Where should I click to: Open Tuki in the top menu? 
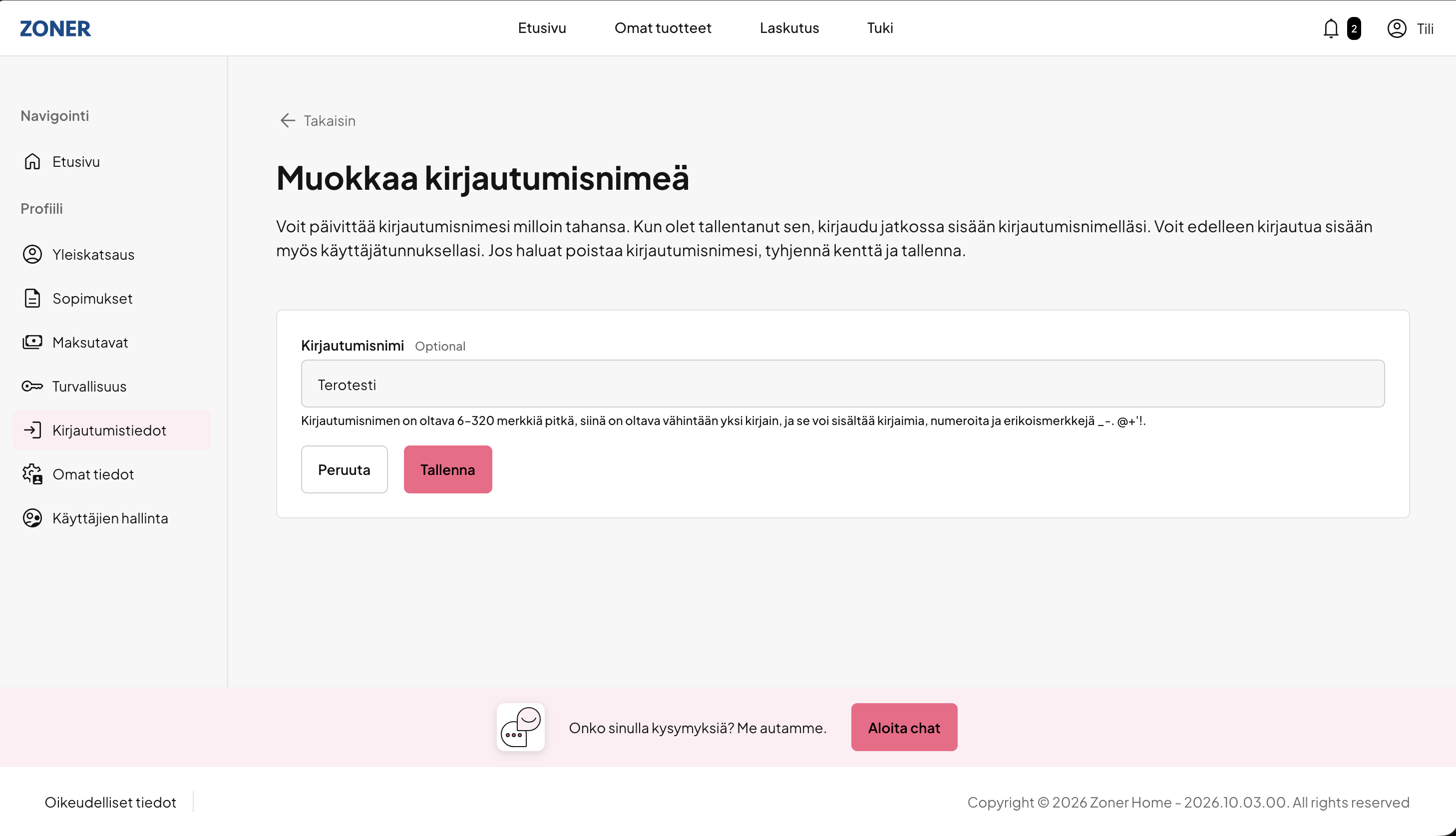[880, 27]
